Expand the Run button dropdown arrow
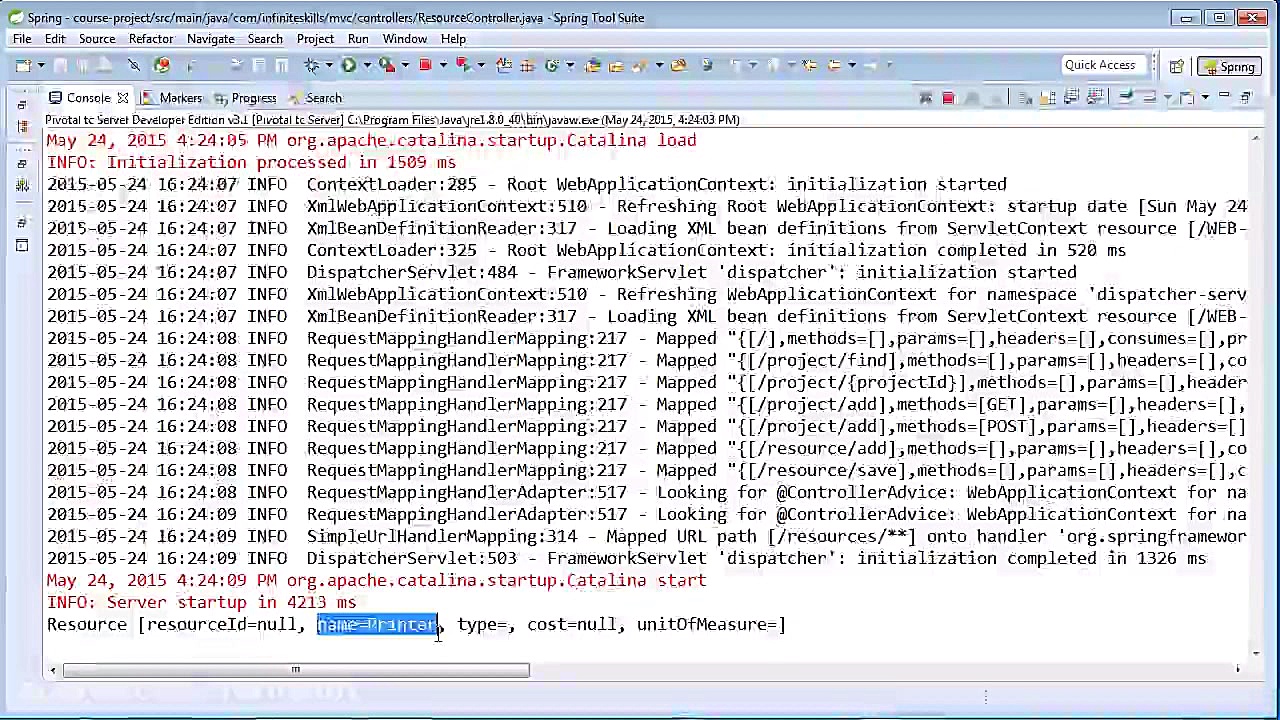Viewport: 1280px width, 720px height. tap(366, 66)
